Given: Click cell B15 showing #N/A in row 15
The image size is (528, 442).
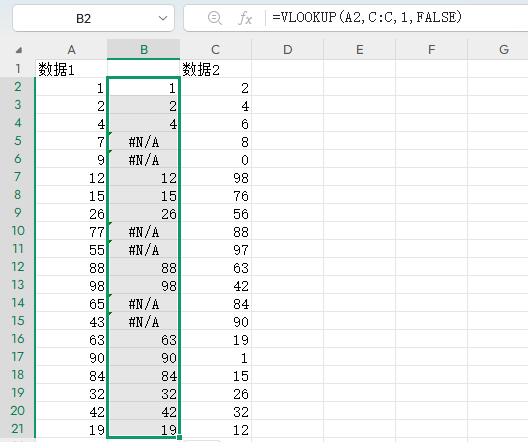Looking at the screenshot, I should tap(144, 321).
